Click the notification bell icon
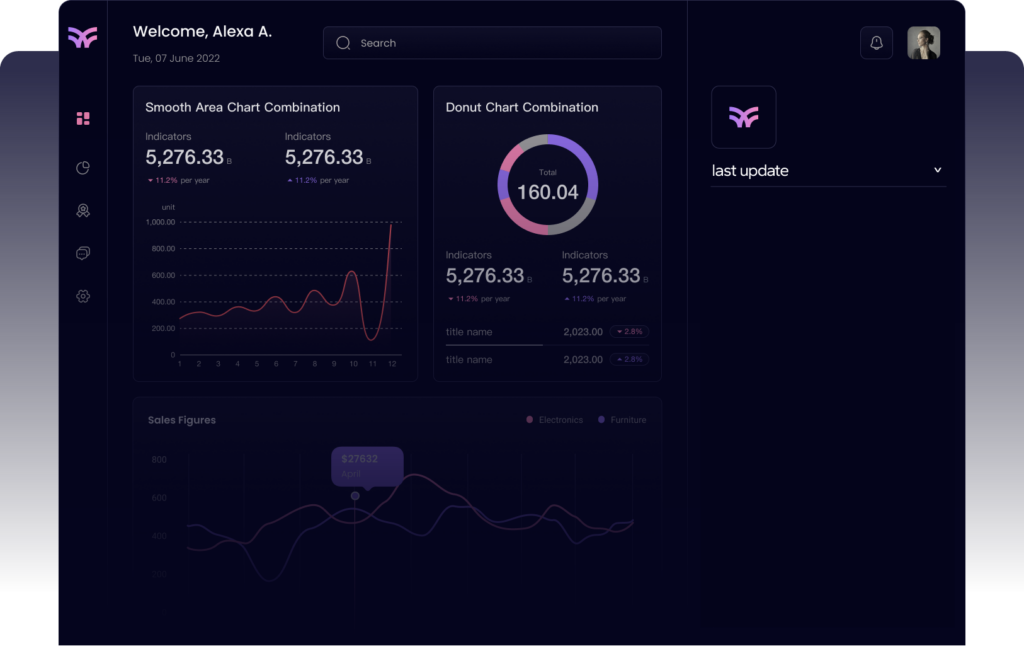 876,43
